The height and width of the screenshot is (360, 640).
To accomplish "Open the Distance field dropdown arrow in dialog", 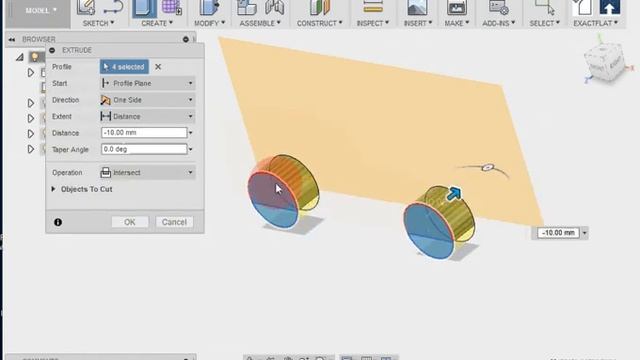I will point(191,133).
